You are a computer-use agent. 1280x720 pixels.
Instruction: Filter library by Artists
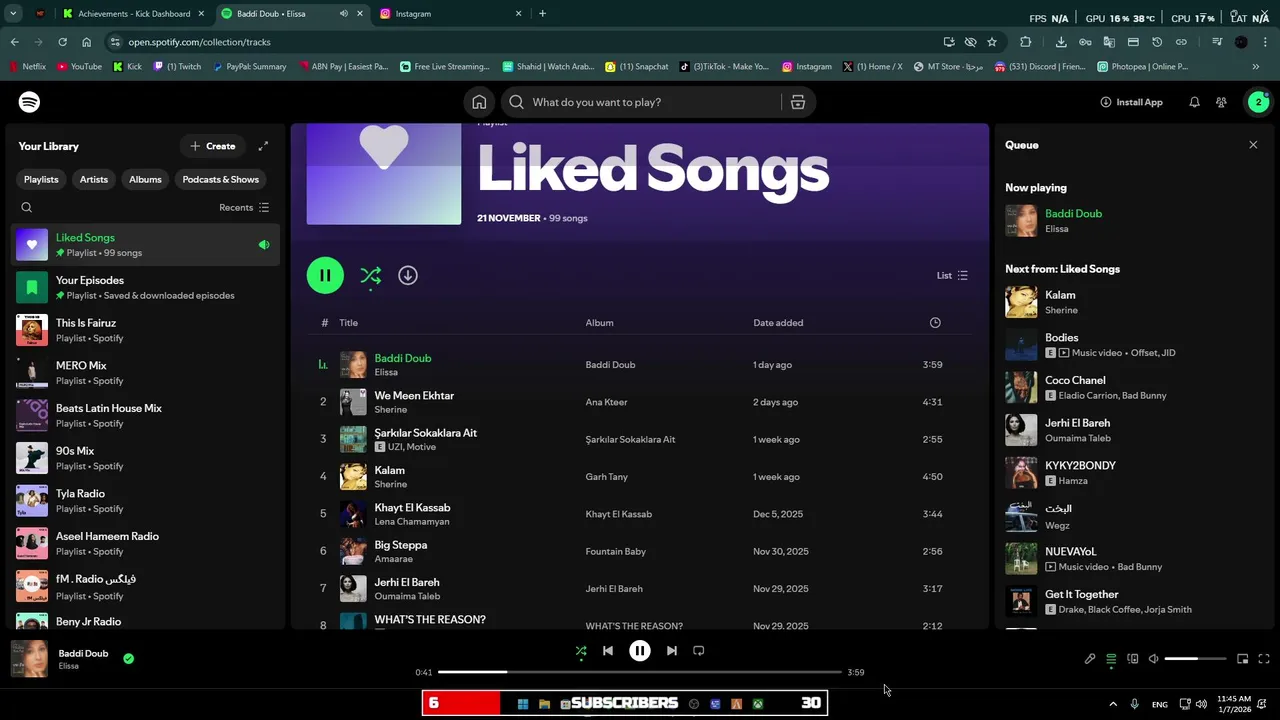tap(94, 180)
